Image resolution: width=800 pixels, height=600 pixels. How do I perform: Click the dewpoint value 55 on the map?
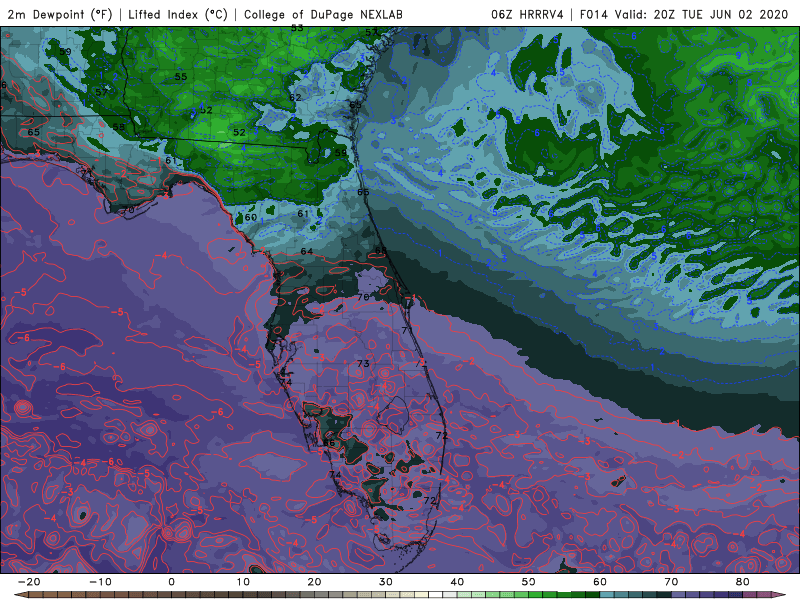(x=181, y=77)
